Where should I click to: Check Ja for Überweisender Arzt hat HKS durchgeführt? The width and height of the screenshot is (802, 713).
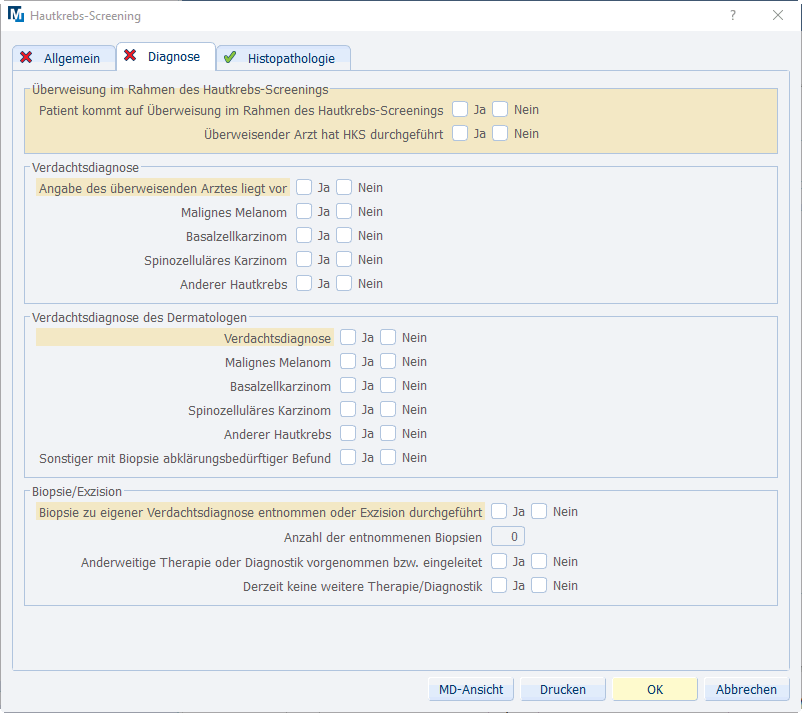pyautogui.click(x=460, y=133)
